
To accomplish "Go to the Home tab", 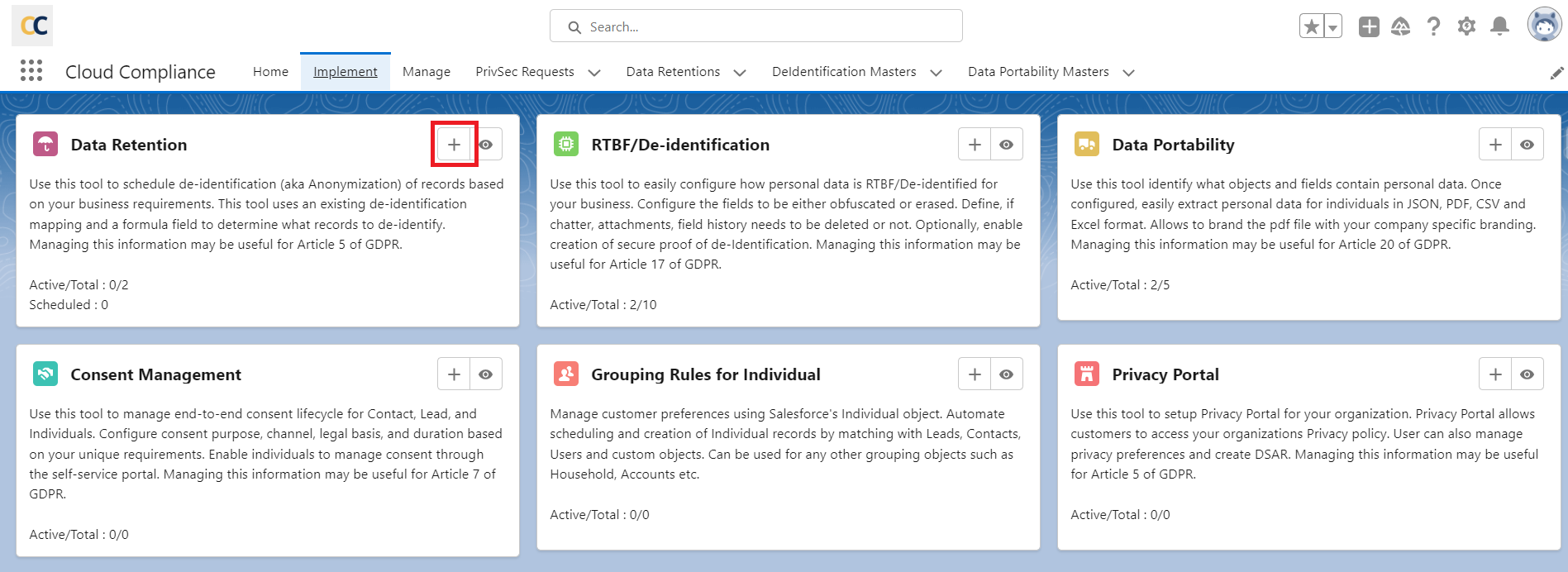I will pos(270,72).
